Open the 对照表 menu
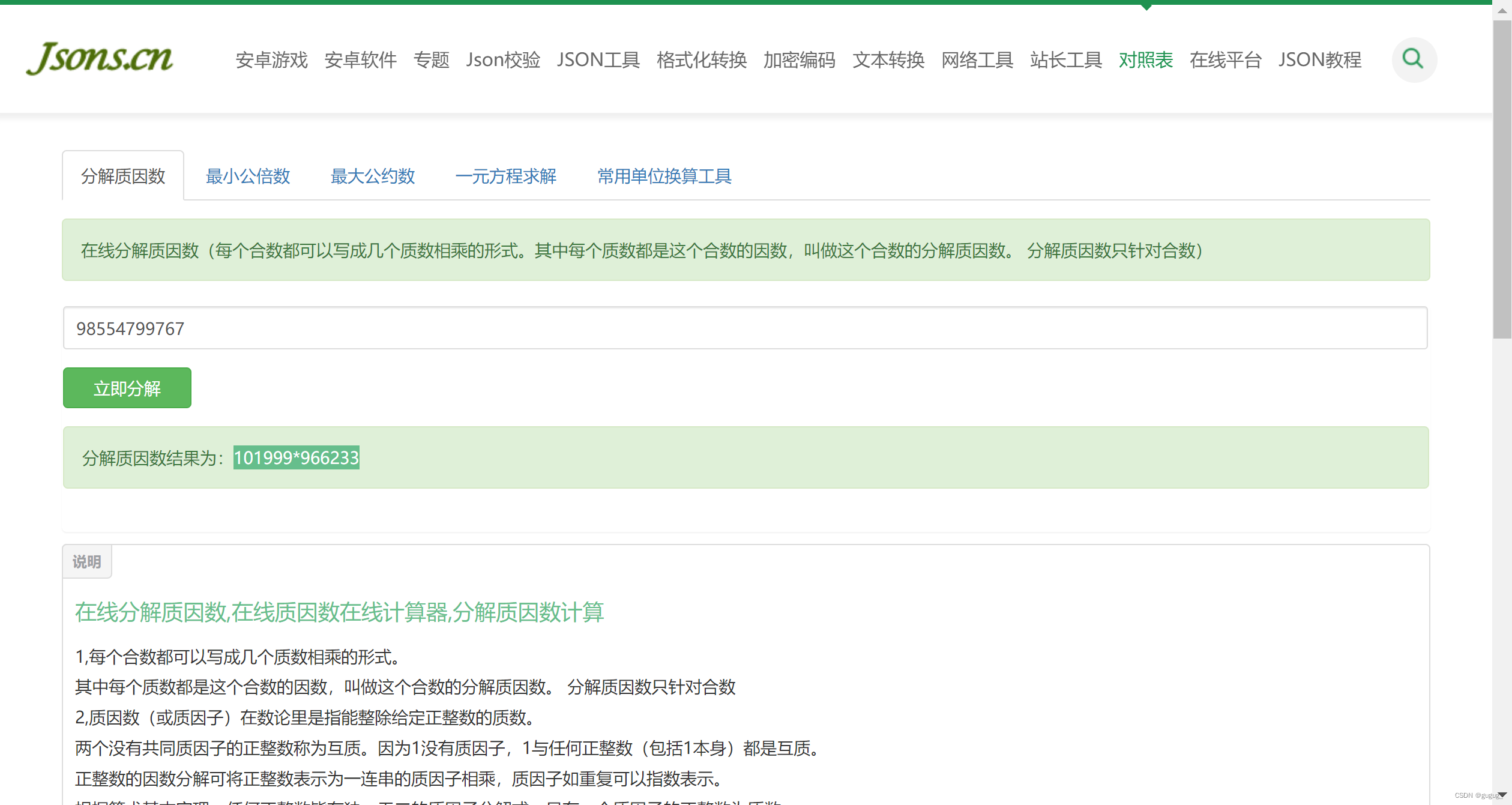This screenshot has height=805, width=1512. pos(1145,60)
